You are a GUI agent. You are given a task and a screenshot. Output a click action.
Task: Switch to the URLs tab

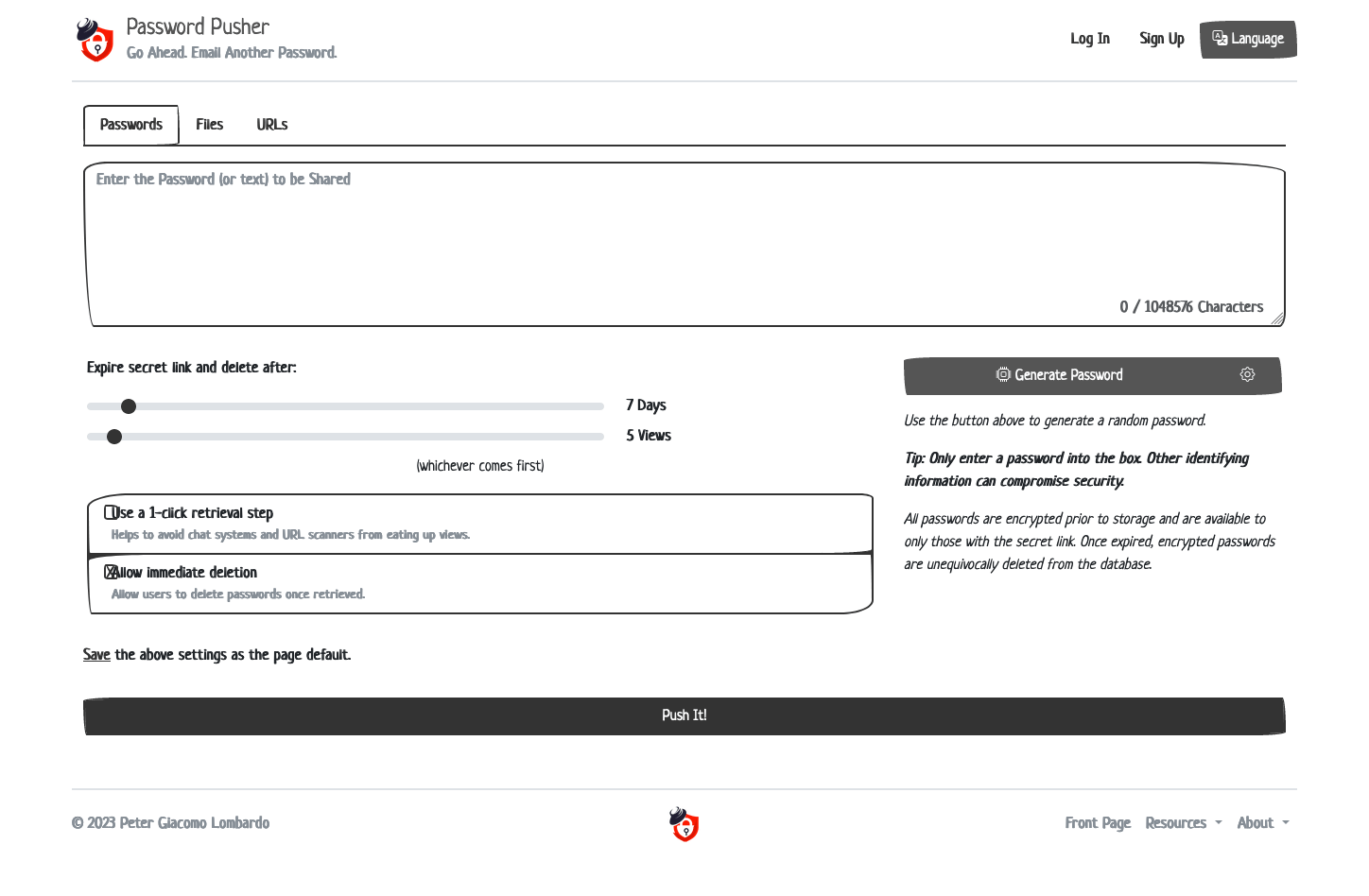pyautogui.click(x=271, y=125)
